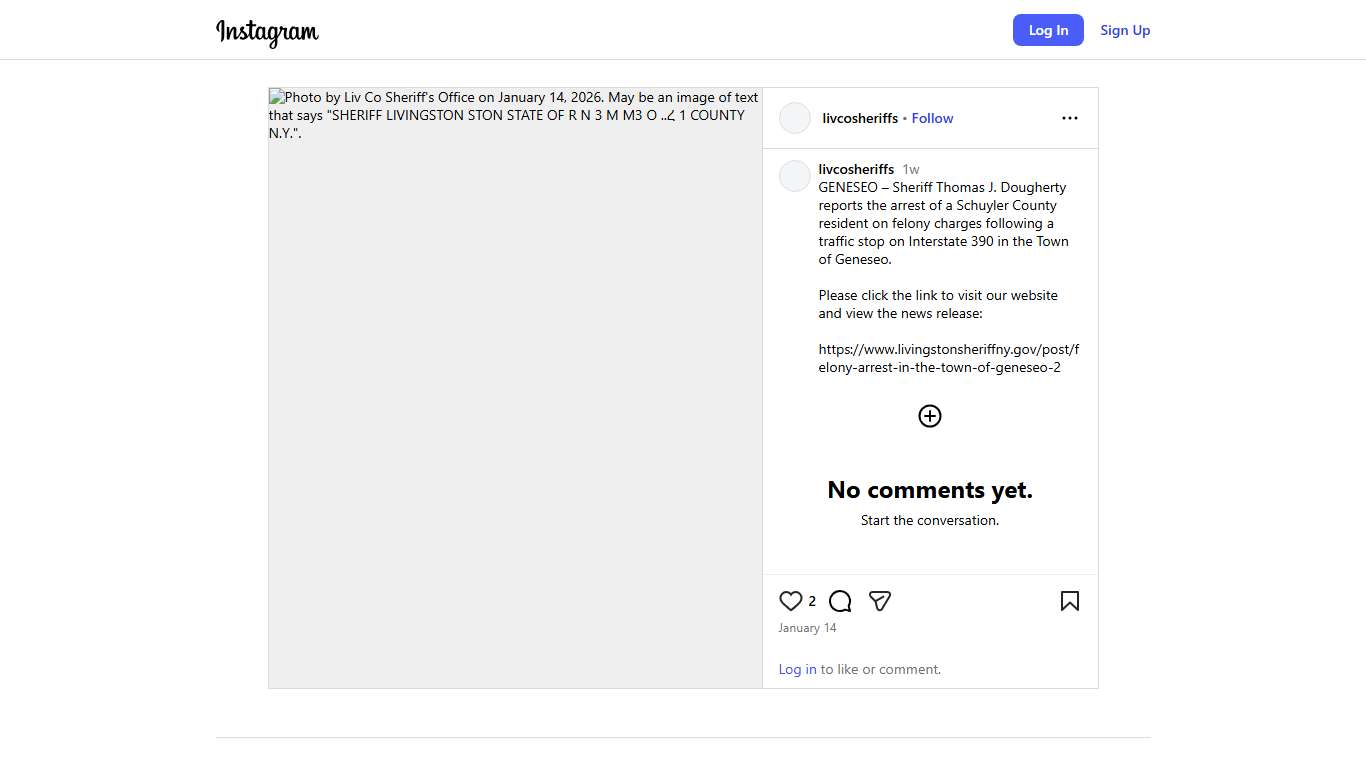
Task: Click the Instagram logo
Action: tap(267, 32)
